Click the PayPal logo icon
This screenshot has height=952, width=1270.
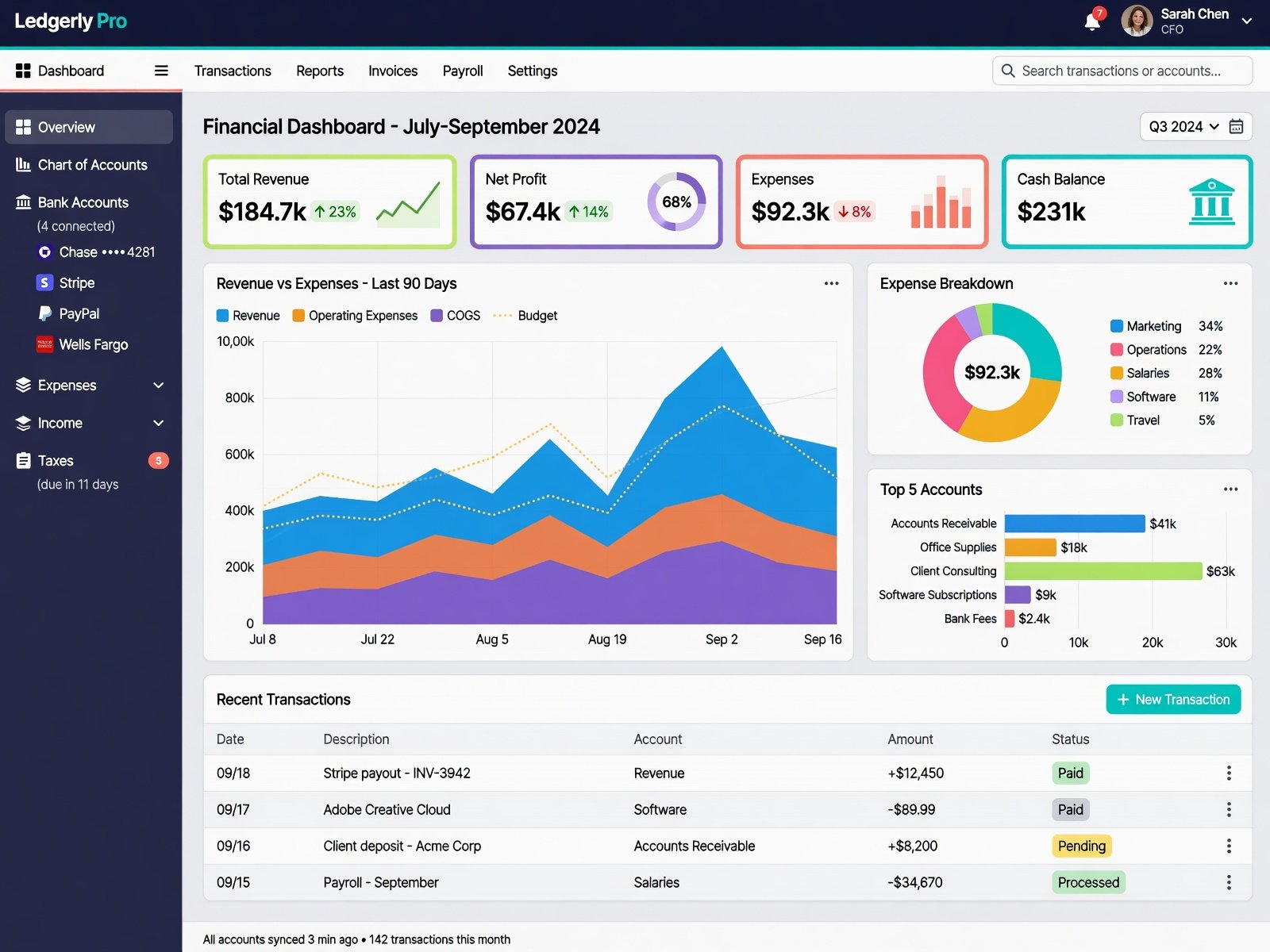(45, 313)
